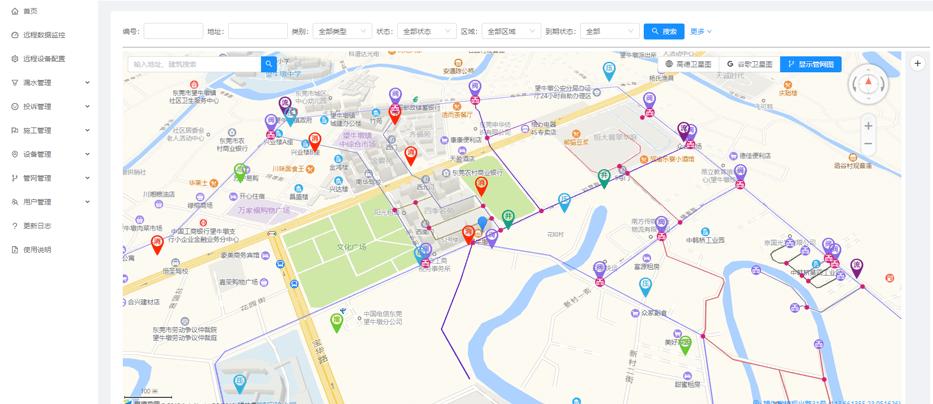Select the purple 阀 marker above 通市茶餐厅
This screenshot has height=404, width=933.
pos(474,89)
